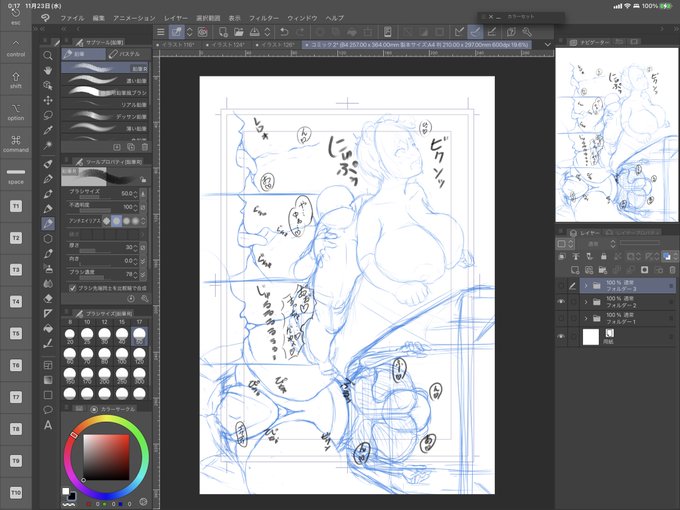This screenshot has height=510, width=680.
Task: Click the New document icon in command bar
Action: tap(223, 32)
